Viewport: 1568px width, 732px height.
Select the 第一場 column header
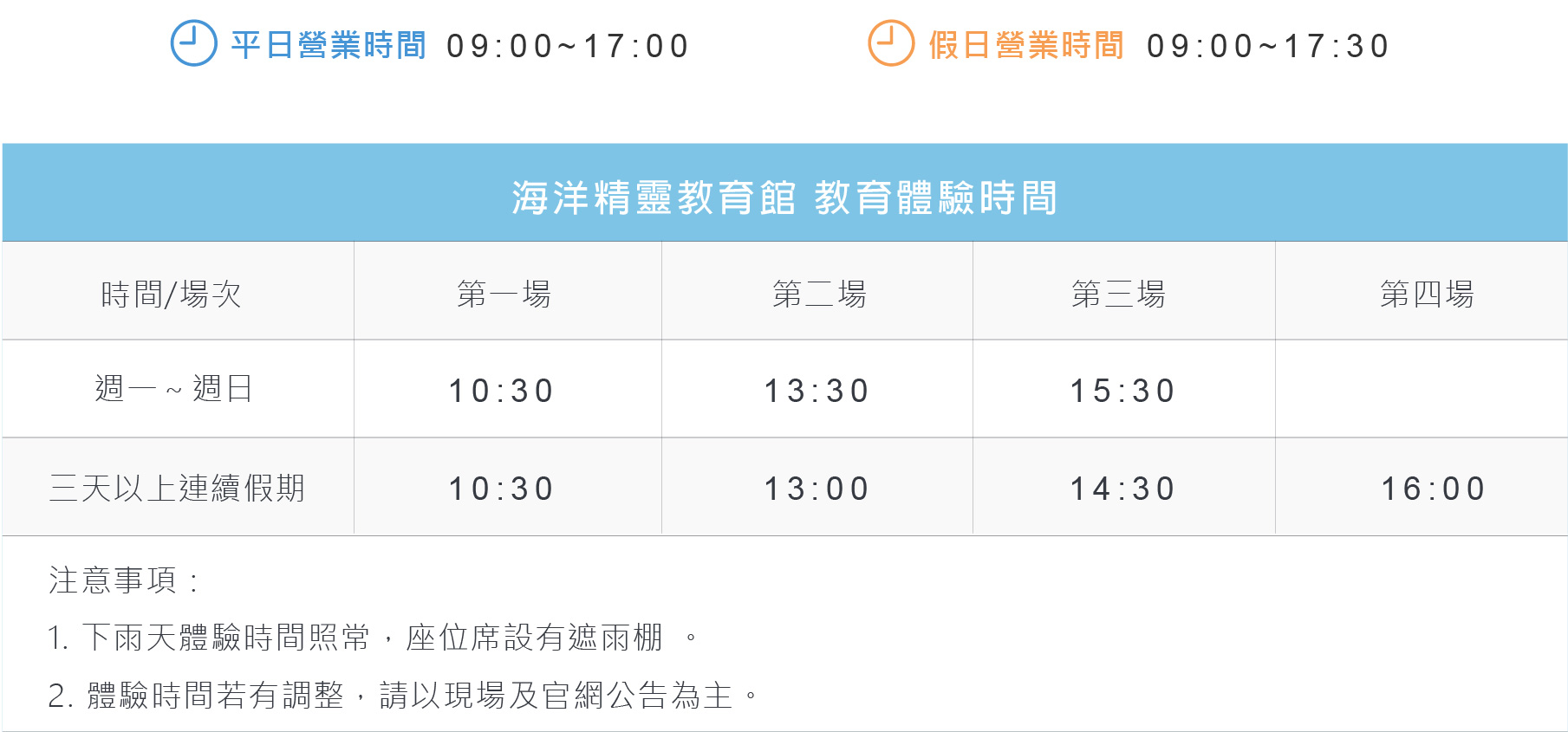coord(504,295)
